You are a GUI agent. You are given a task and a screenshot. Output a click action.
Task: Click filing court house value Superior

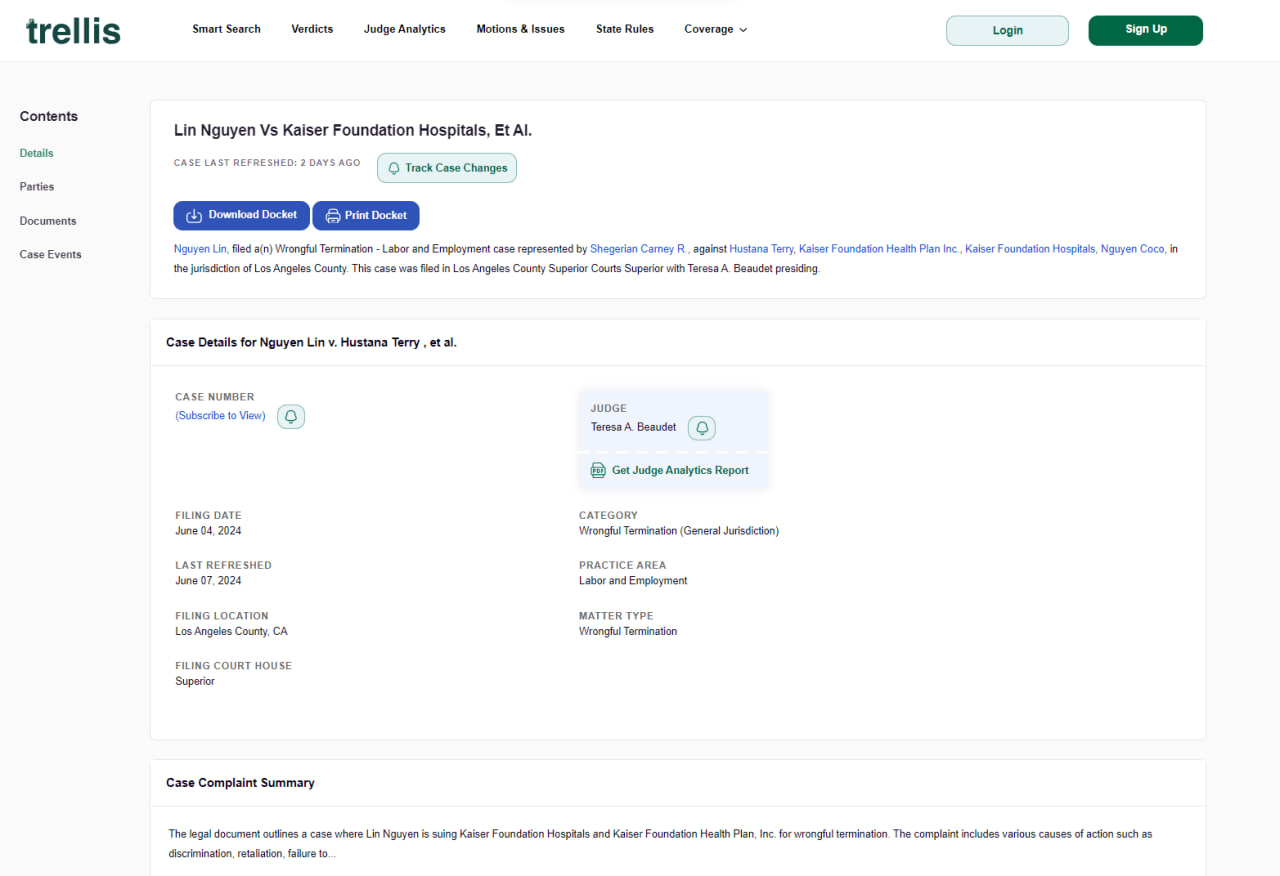pyautogui.click(x=195, y=682)
